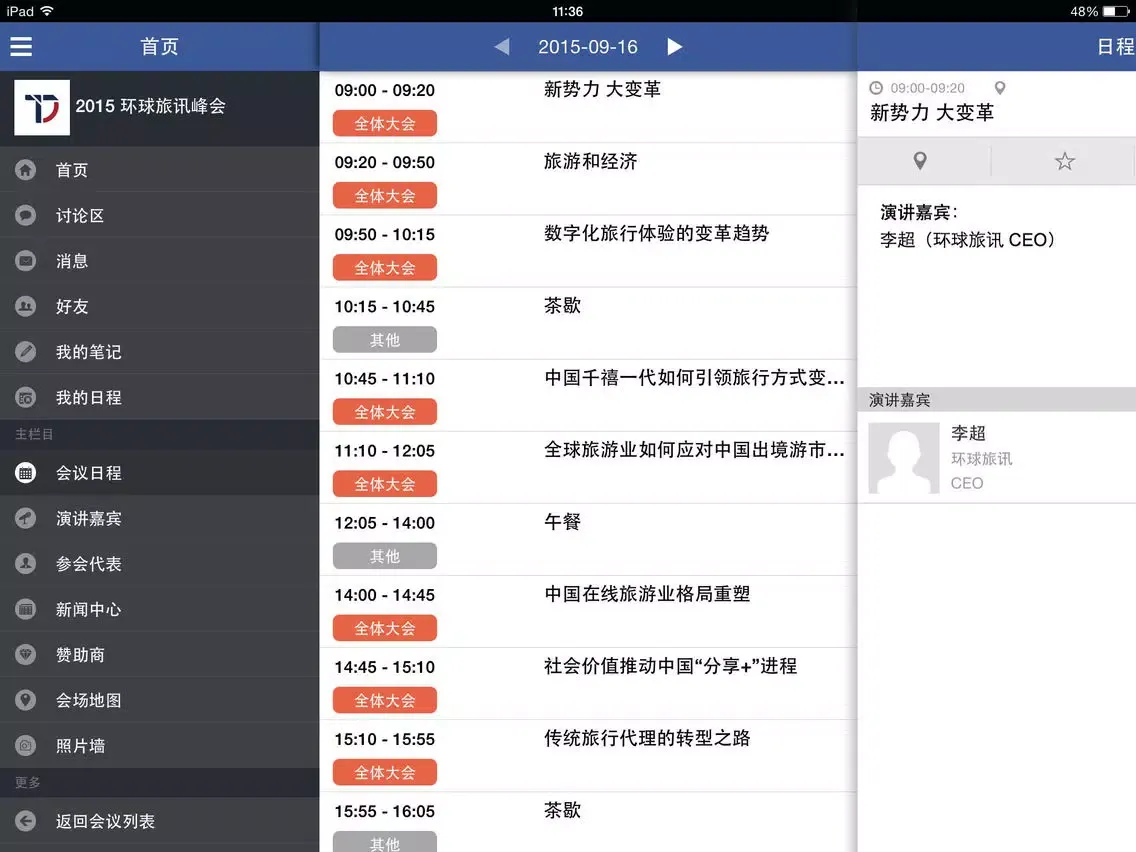Select 会场地图 in the sidebar
Screen dimensions: 1136x852
pyautogui.click(x=159, y=700)
